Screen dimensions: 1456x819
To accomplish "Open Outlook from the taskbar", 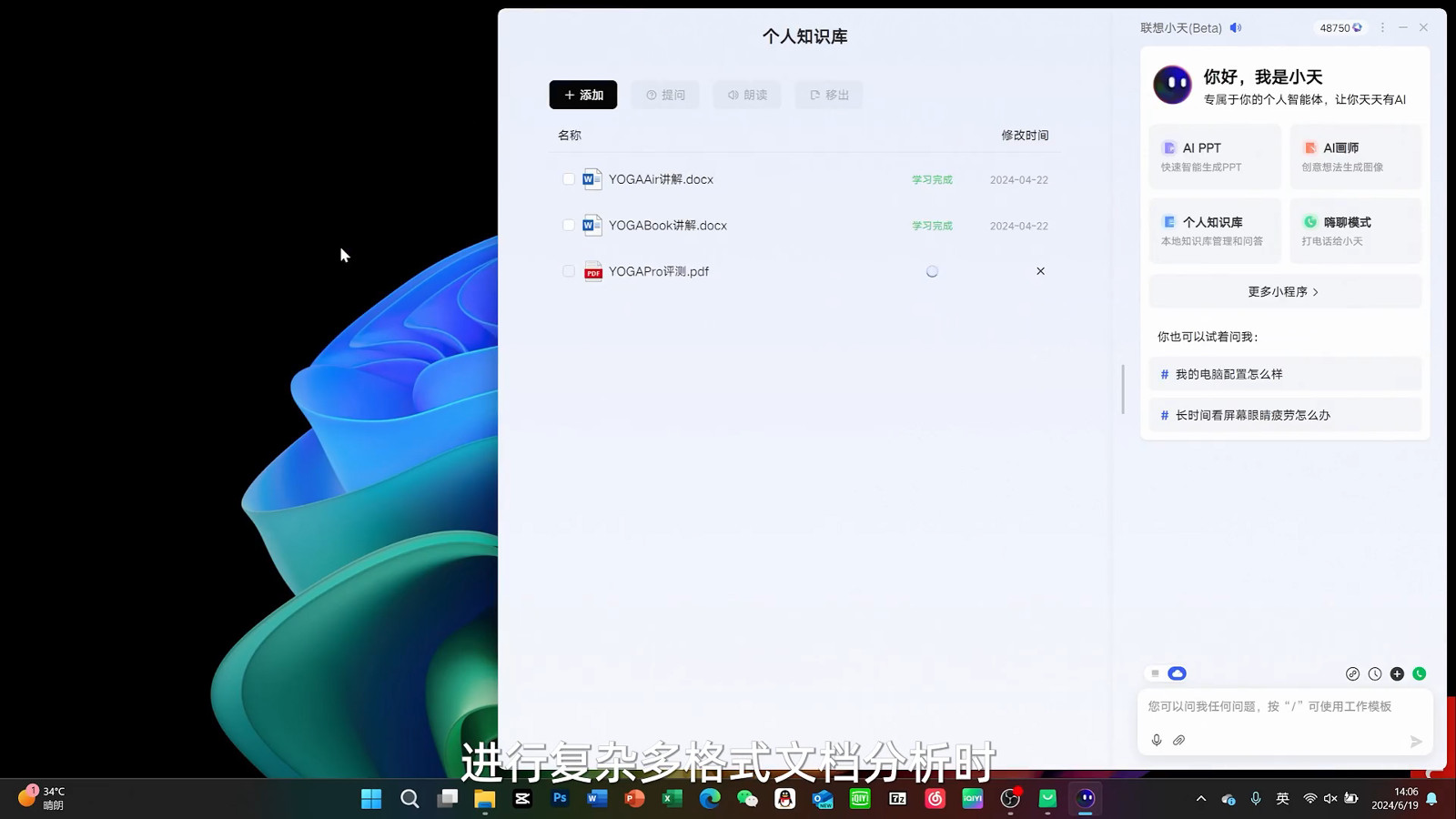I will 823,799.
